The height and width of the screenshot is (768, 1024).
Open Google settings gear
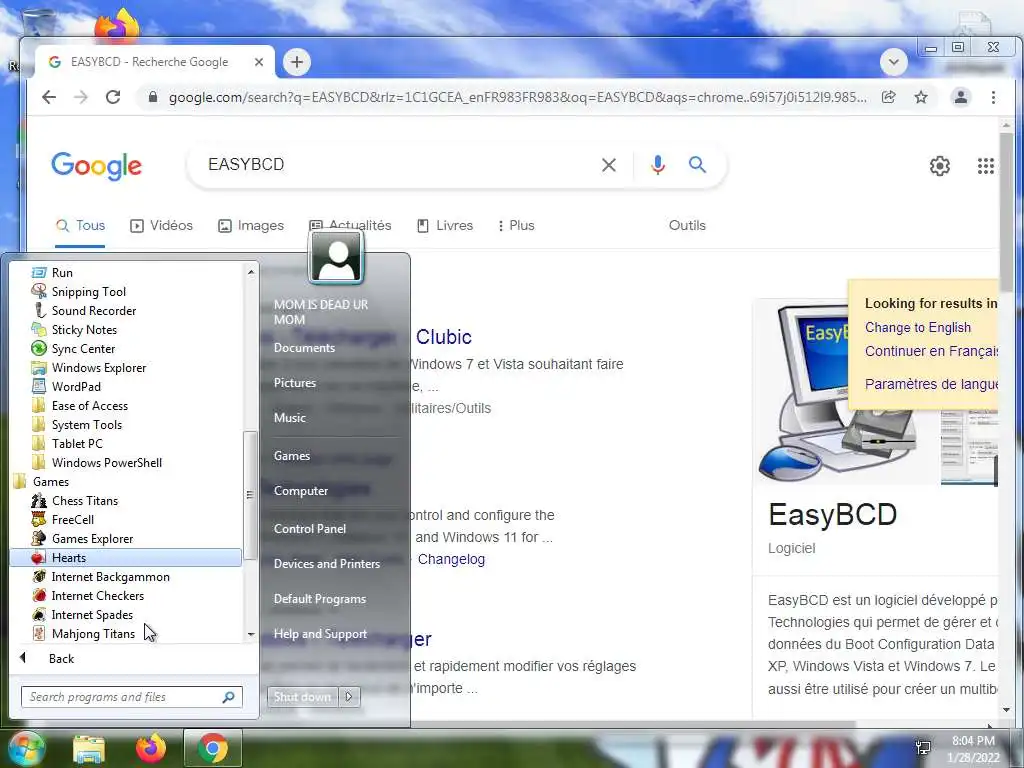[940, 166]
